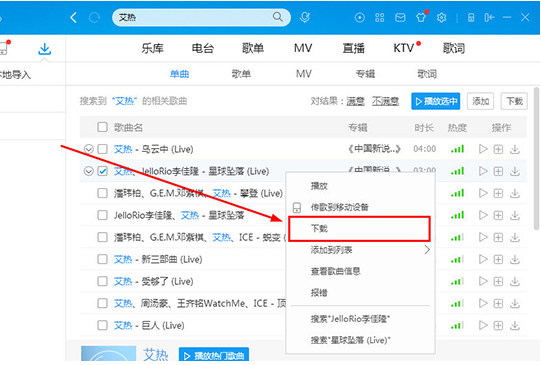Choose 查看歌曲信息 in context menu
541x365 pixels.
click(x=360, y=271)
